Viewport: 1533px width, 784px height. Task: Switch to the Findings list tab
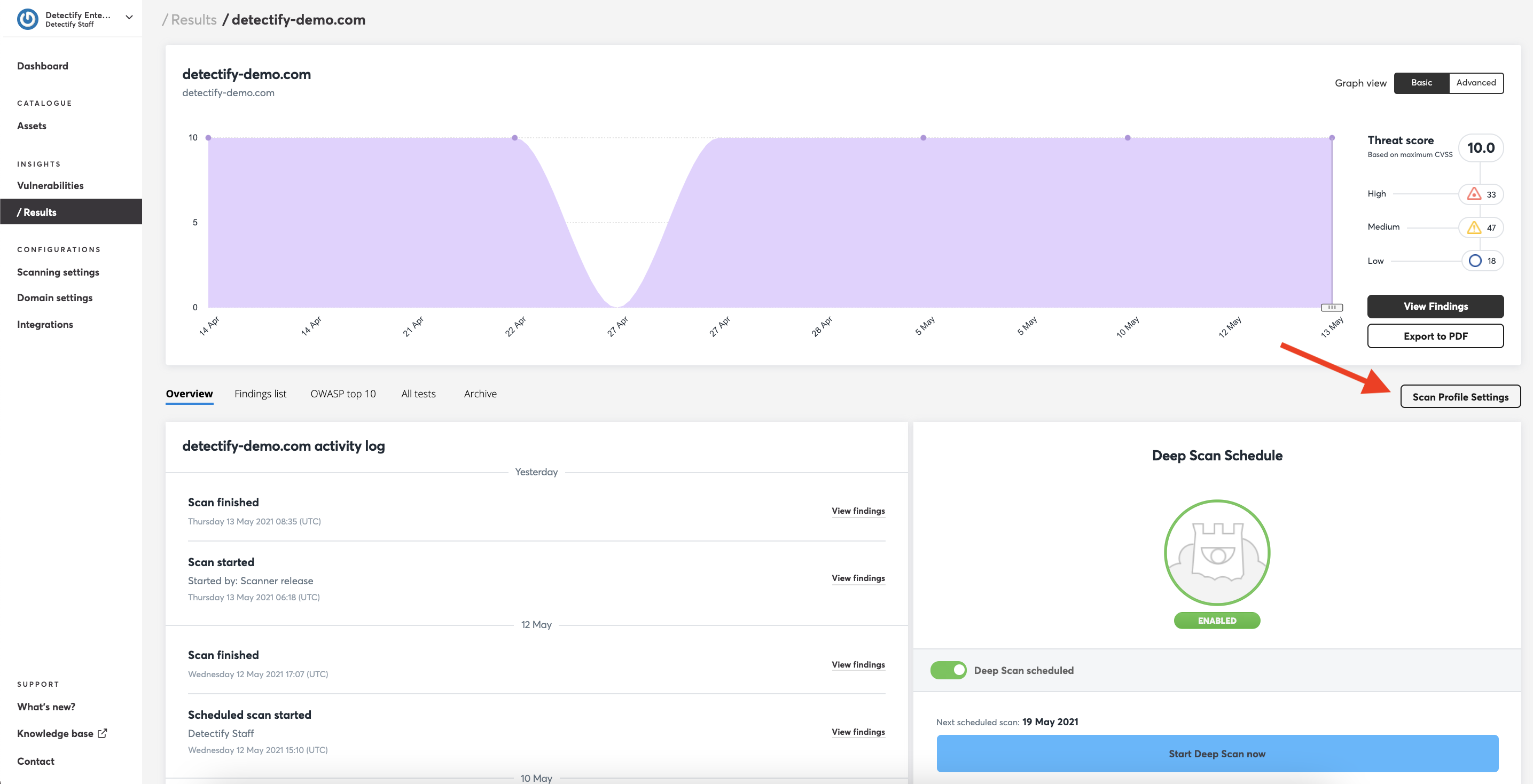tap(260, 394)
